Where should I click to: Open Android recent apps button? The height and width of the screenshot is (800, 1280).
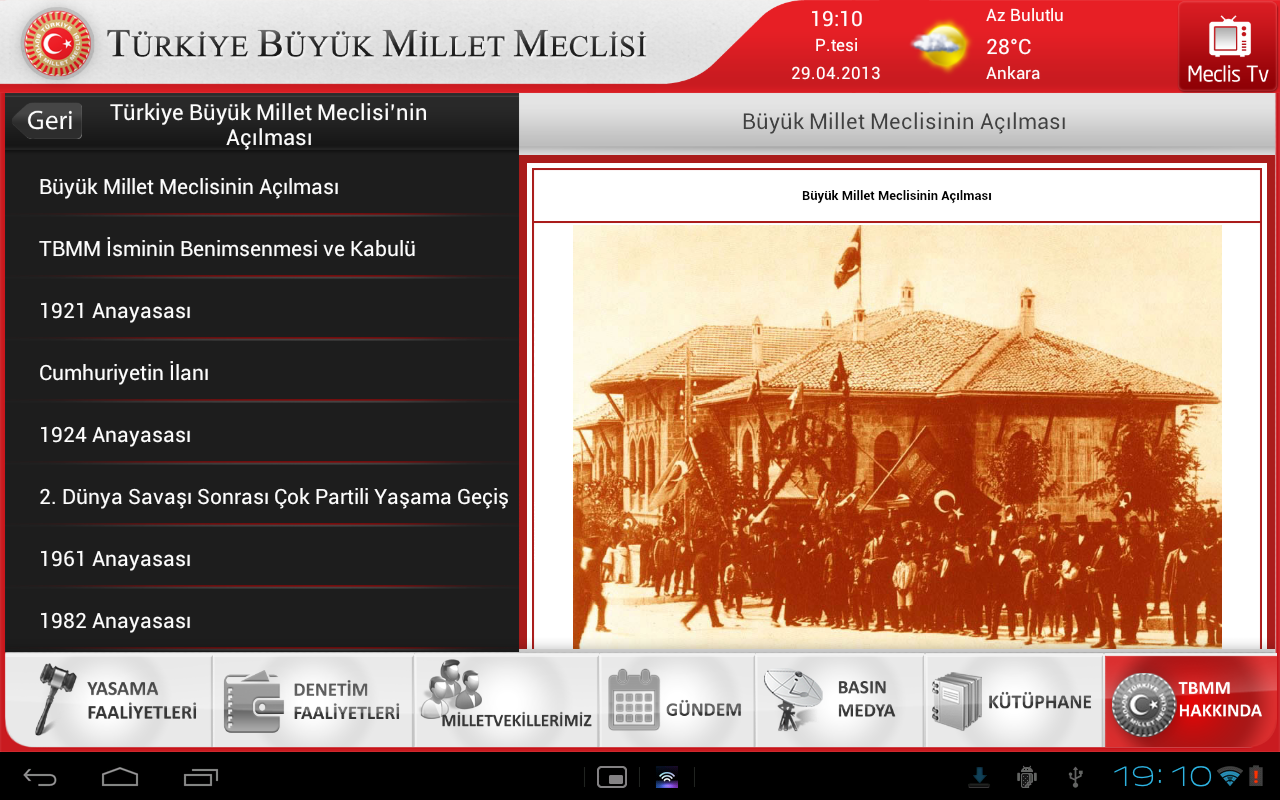click(200, 777)
